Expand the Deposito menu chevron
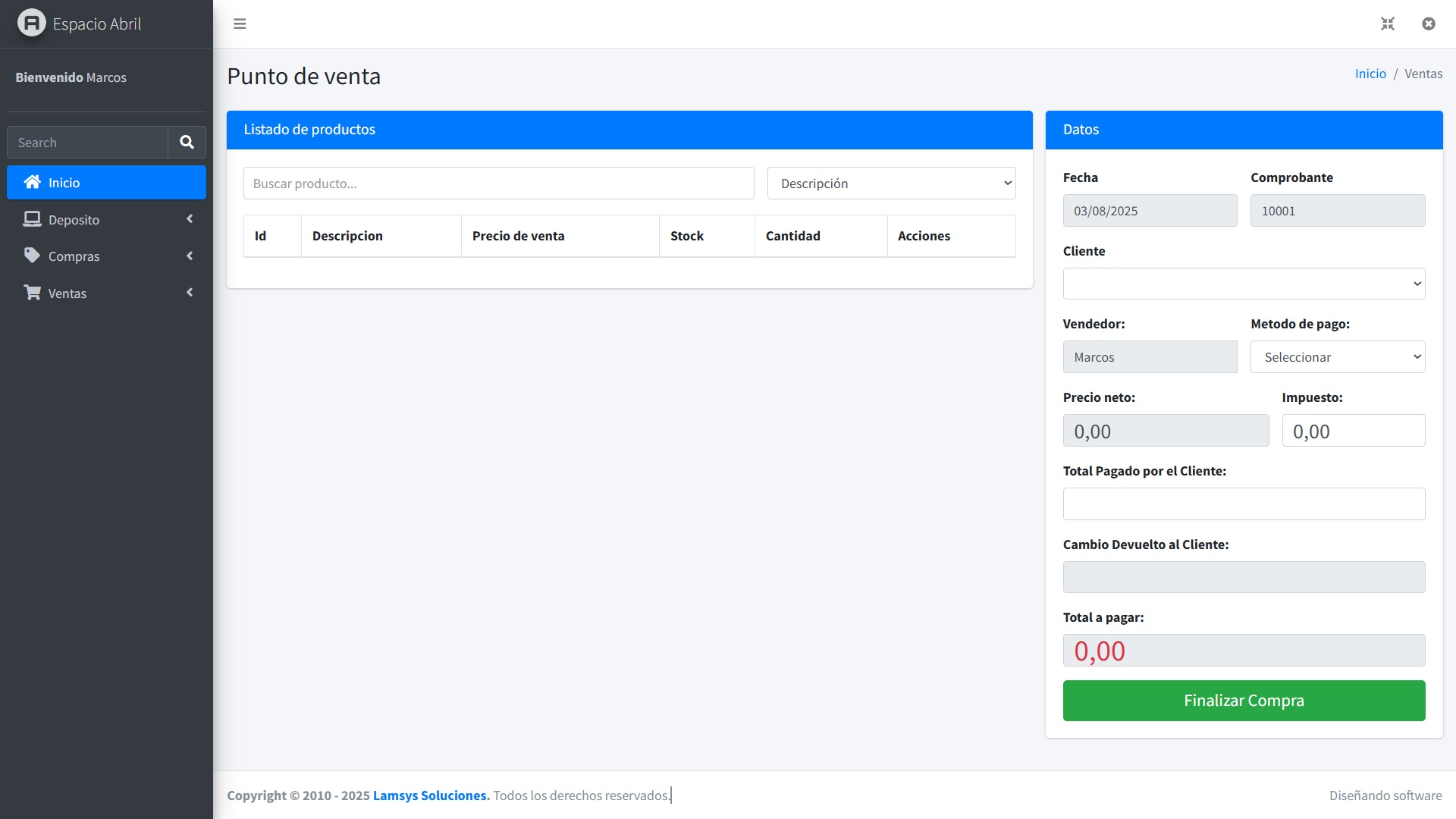The height and width of the screenshot is (819, 1456). tap(190, 219)
